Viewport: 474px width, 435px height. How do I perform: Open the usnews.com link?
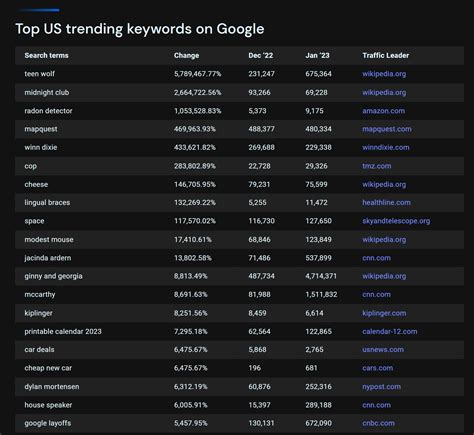383,350
